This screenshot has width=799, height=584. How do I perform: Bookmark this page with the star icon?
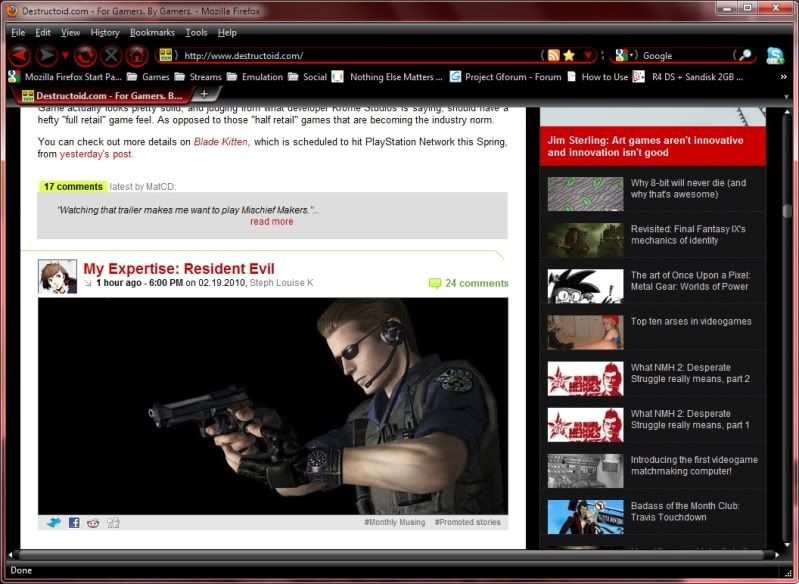(569, 56)
